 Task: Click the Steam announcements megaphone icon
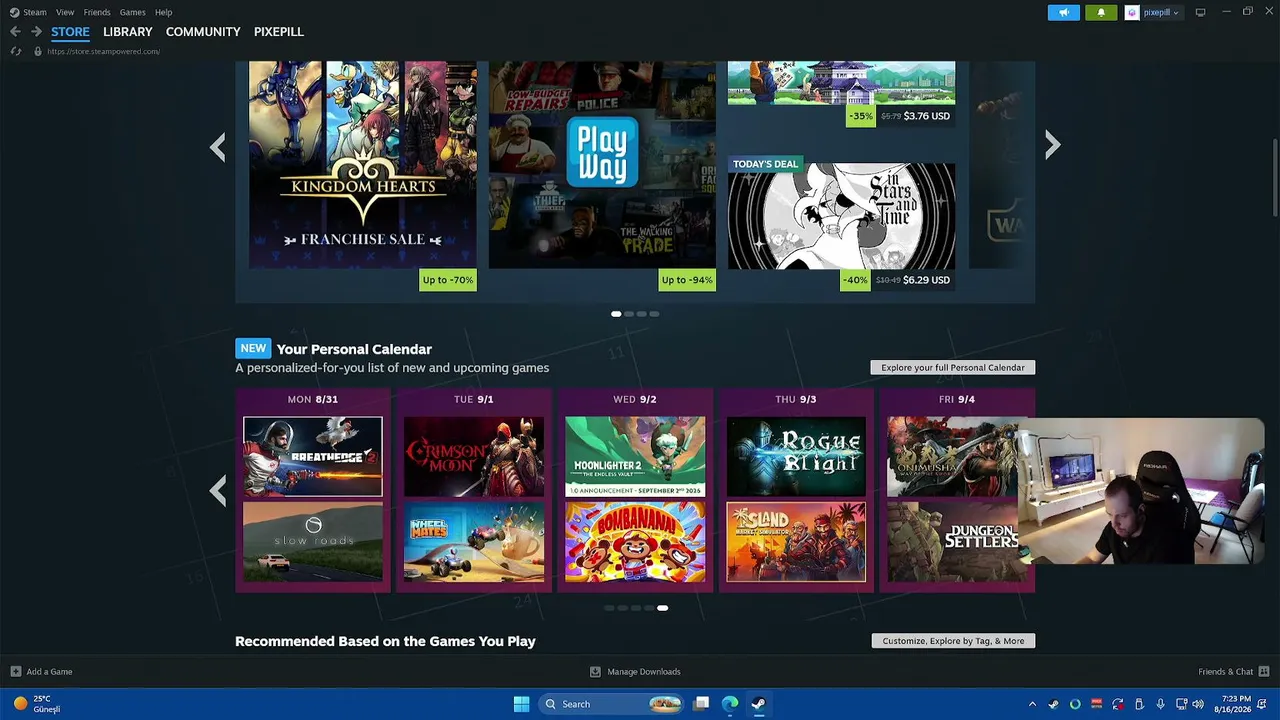point(1063,12)
